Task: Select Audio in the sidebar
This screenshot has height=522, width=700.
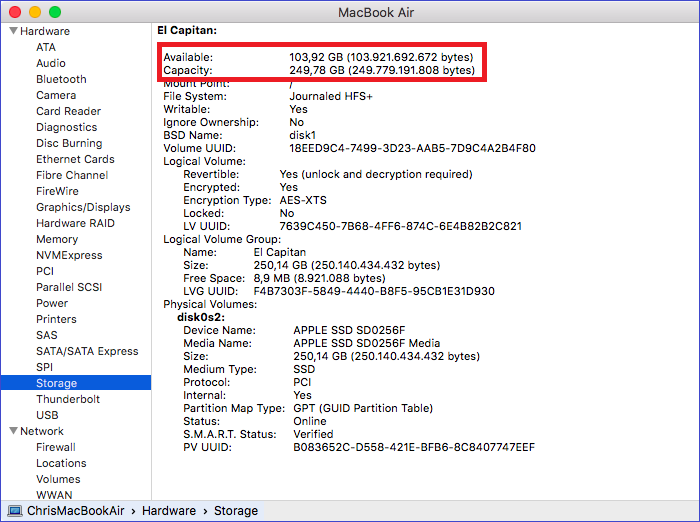Action: (x=51, y=63)
